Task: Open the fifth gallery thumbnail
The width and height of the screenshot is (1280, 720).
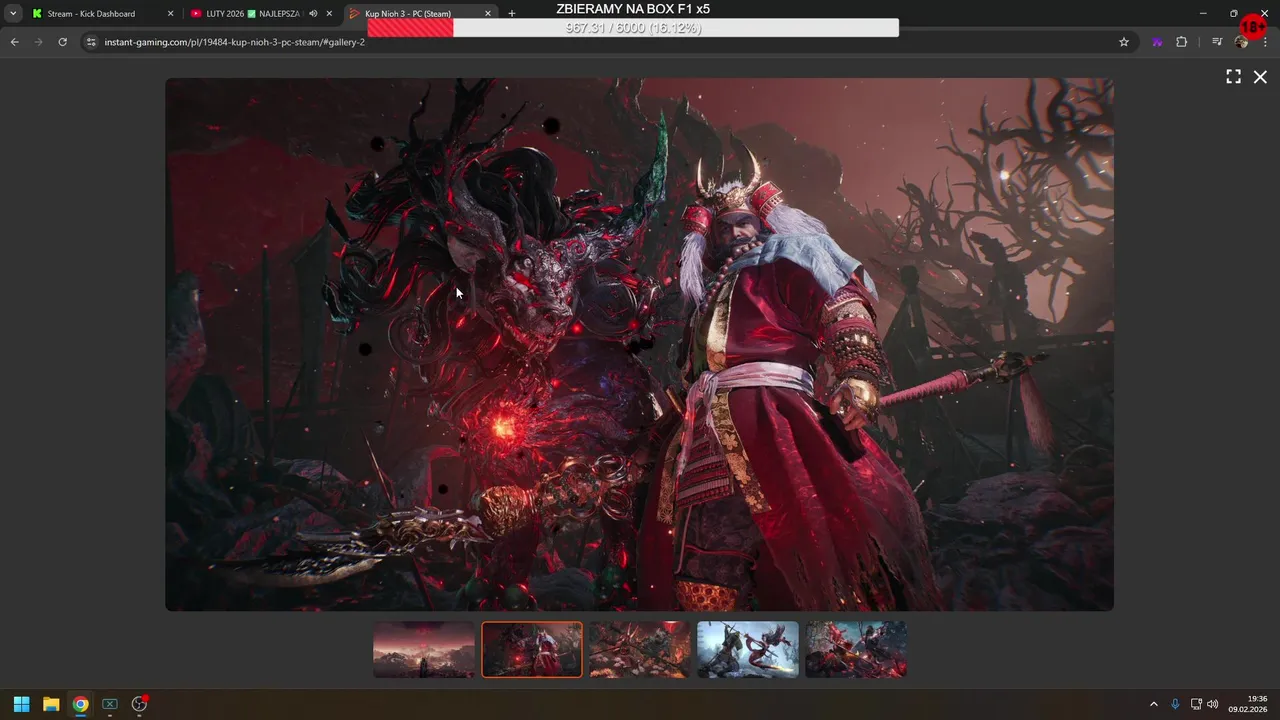Action: pyautogui.click(x=856, y=650)
